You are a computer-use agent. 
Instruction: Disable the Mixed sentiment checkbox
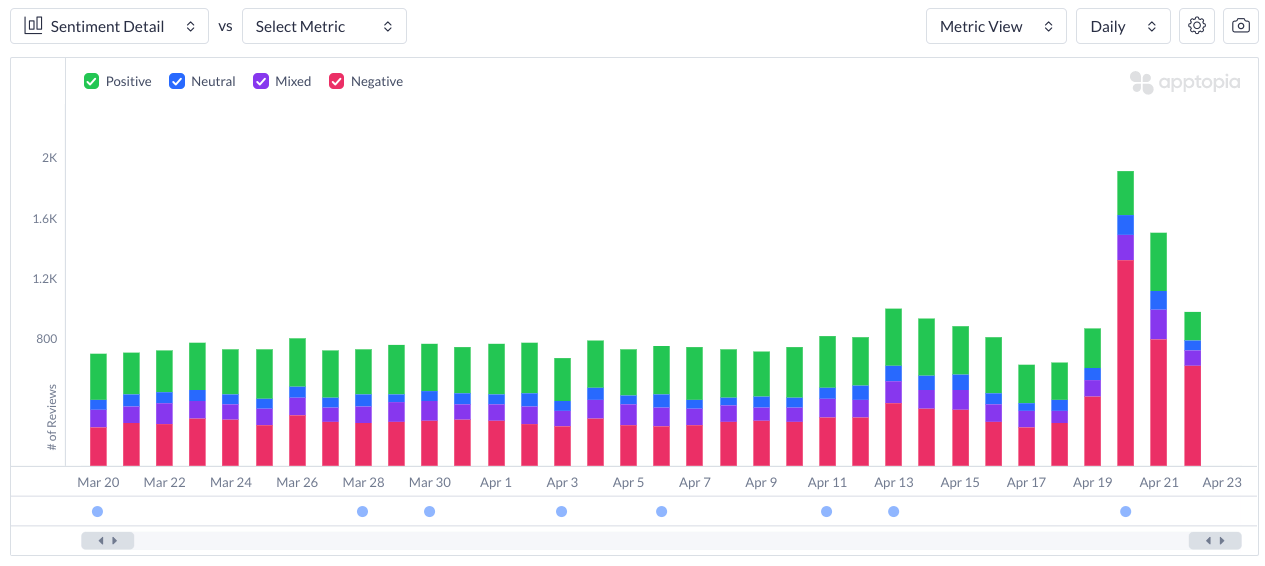(261, 82)
